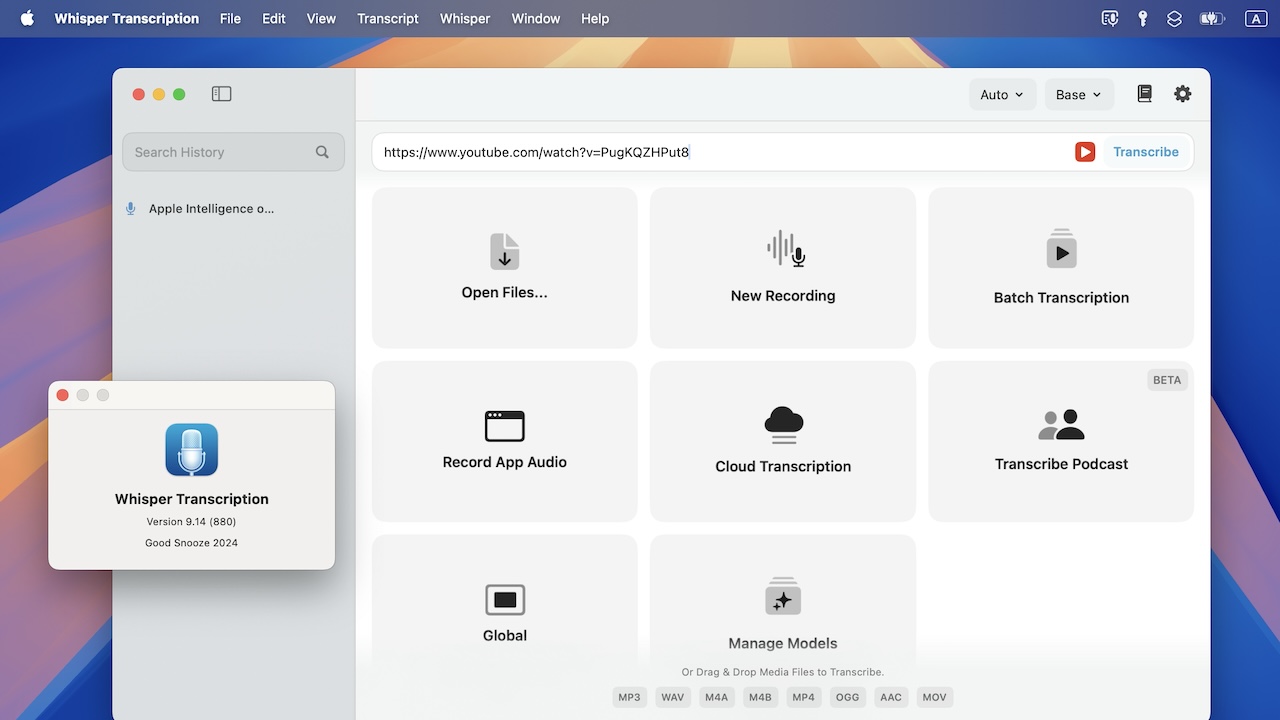Click the Version 9.14 (880) text
The height and width of the screenshot is (720, 1280).
pyautogui.click(x=192, y=522)
